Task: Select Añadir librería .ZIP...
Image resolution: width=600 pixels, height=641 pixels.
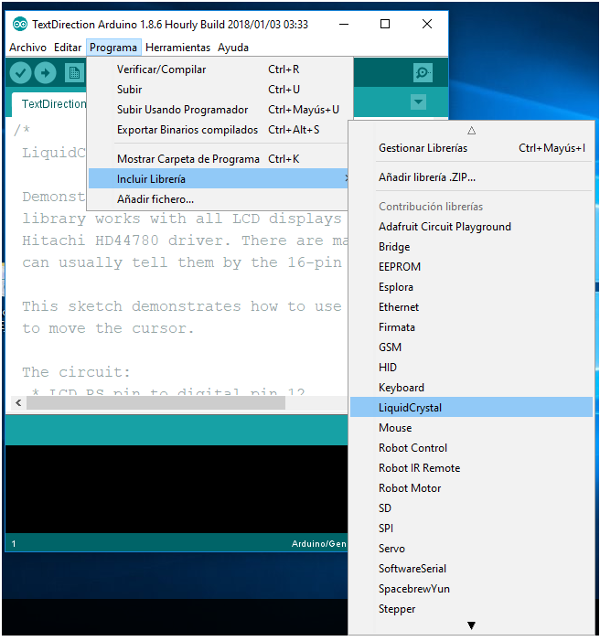Action: [471, 177]
